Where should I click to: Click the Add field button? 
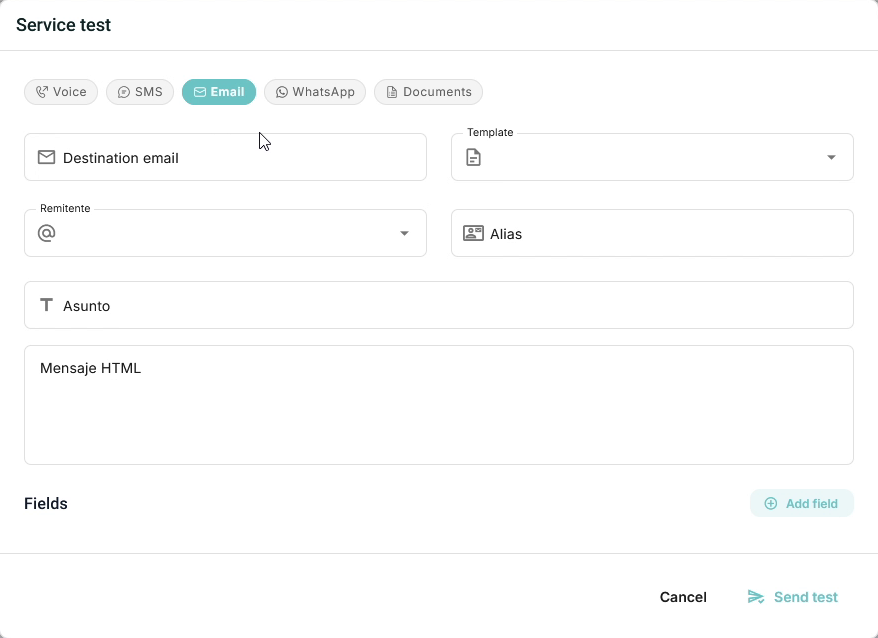[802, 504]
